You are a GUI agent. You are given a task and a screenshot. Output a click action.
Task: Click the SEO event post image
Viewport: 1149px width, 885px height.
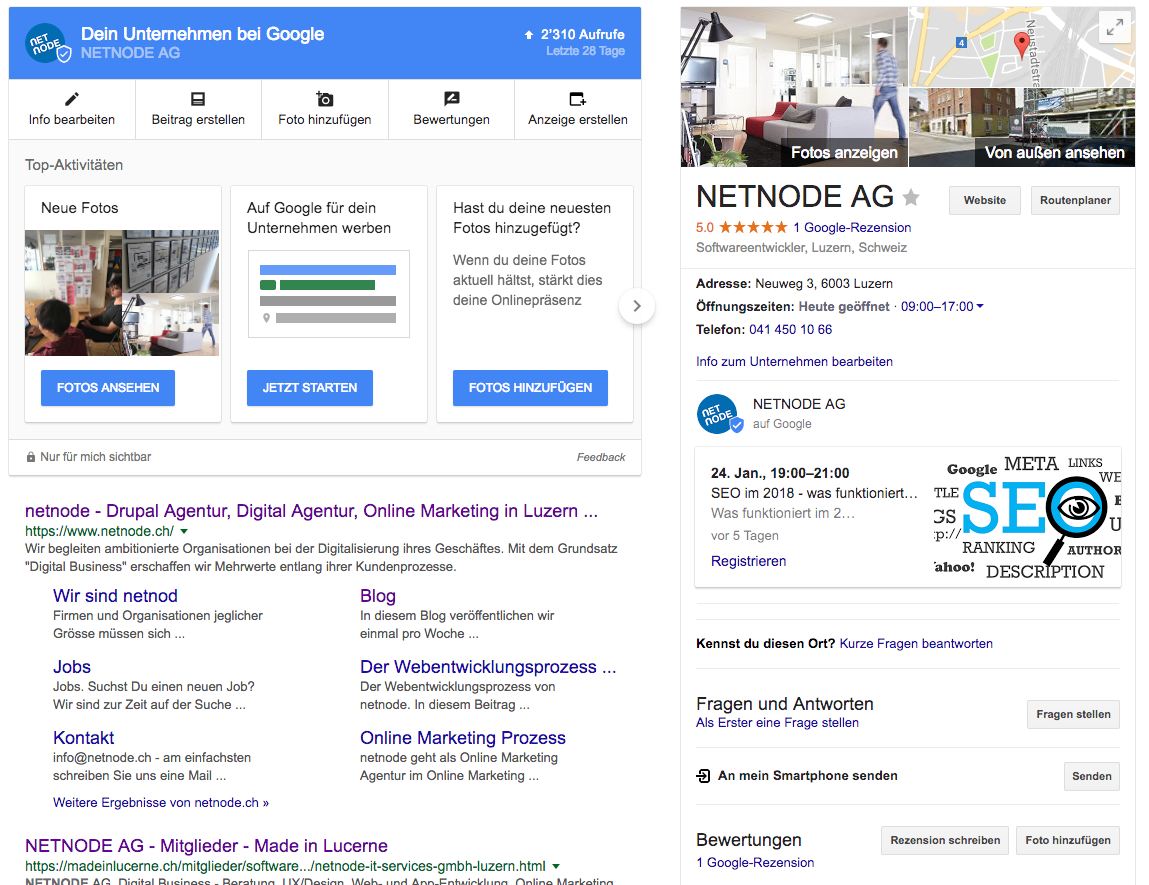point(1027,517)
